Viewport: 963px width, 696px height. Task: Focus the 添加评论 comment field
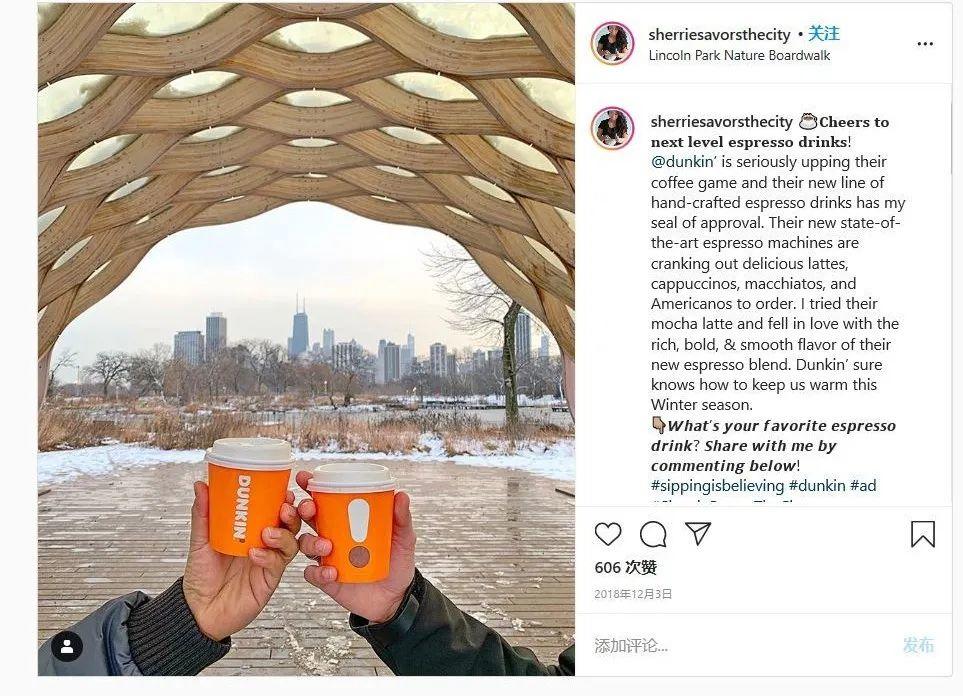737,645
